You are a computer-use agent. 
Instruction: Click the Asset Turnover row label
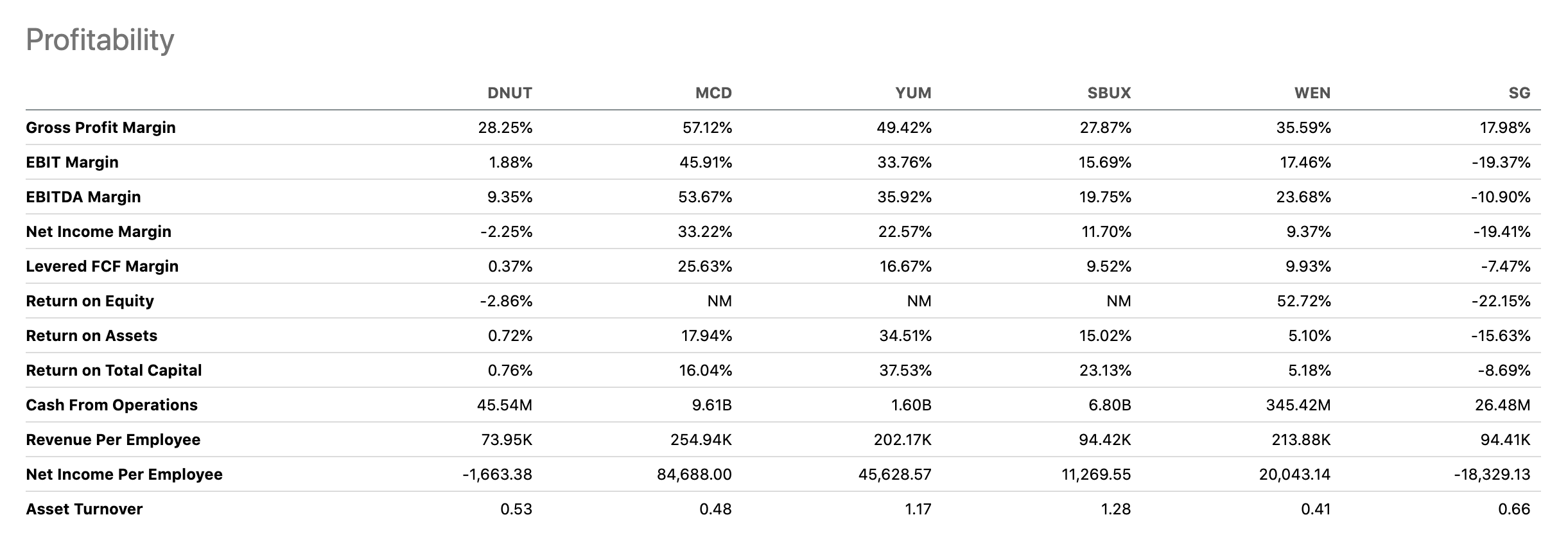84,509
